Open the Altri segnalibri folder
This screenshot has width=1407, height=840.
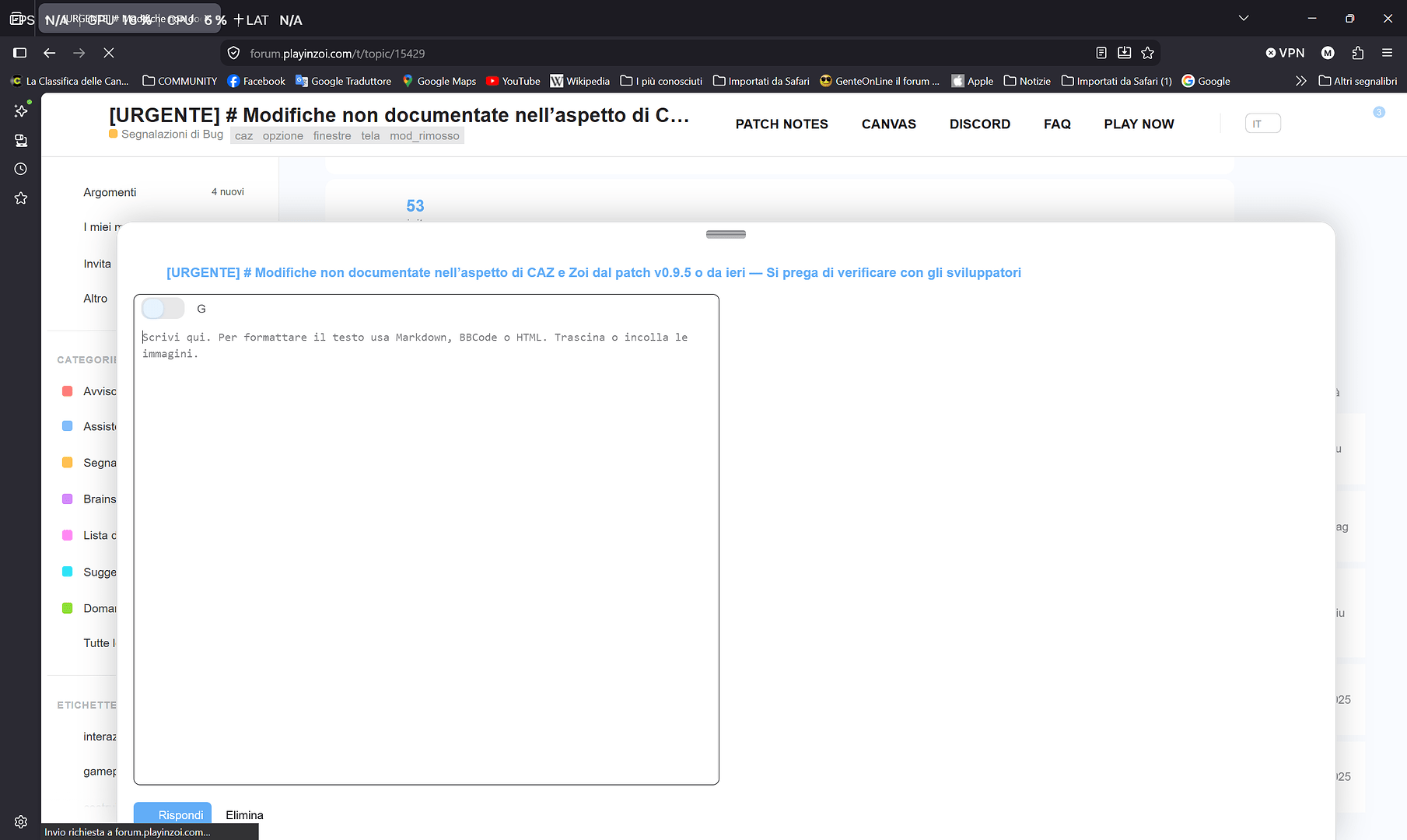(1358, 81)
